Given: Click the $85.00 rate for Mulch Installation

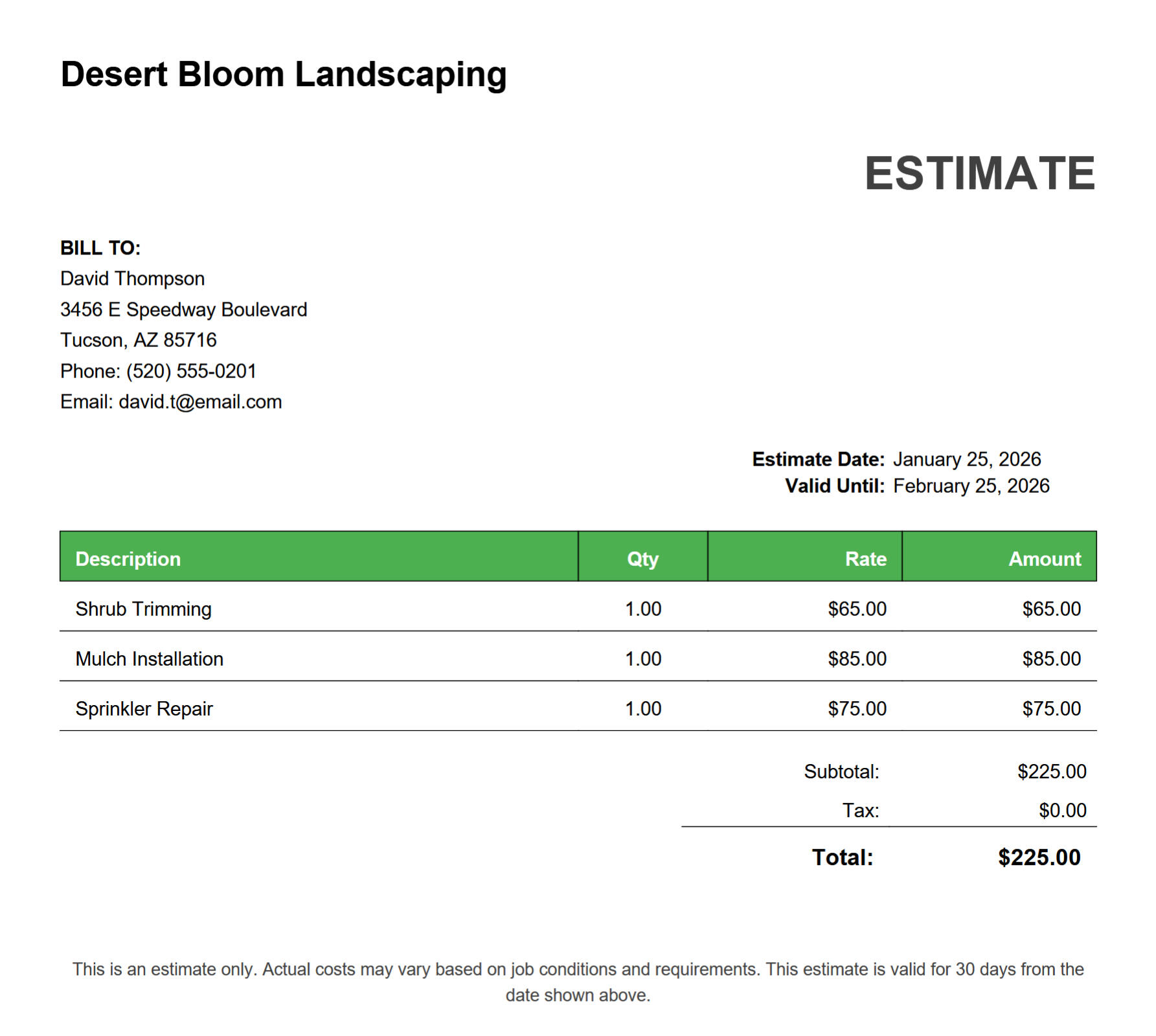Looking at the screenshot, I should pos(857,659).
